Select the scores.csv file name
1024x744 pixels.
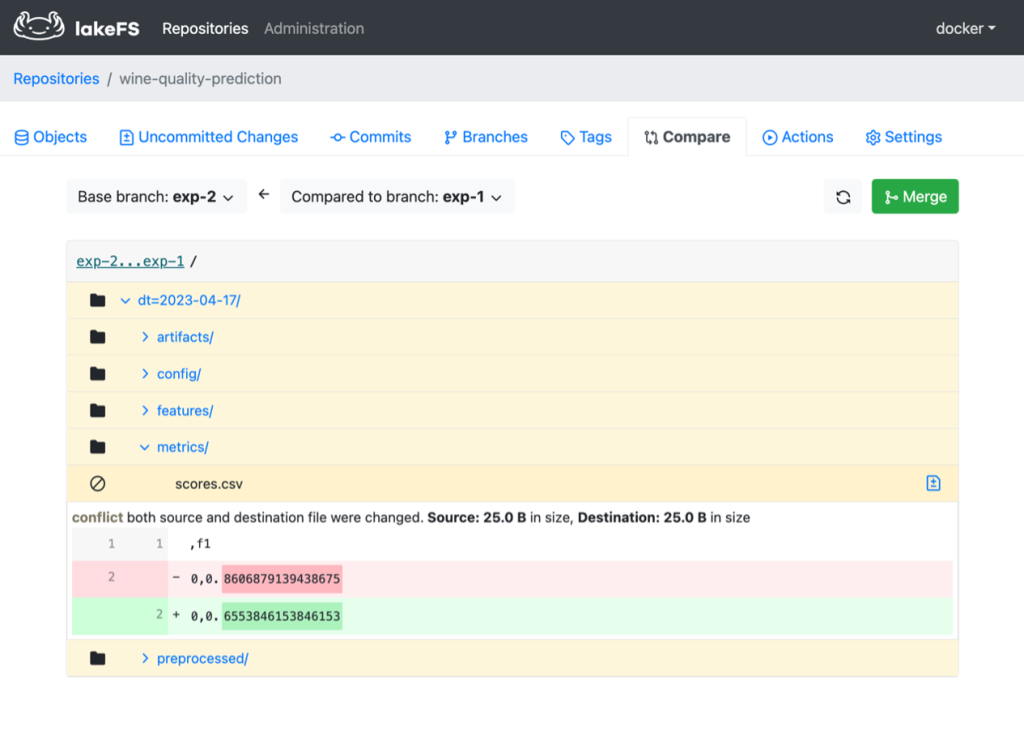pos(209,484)
